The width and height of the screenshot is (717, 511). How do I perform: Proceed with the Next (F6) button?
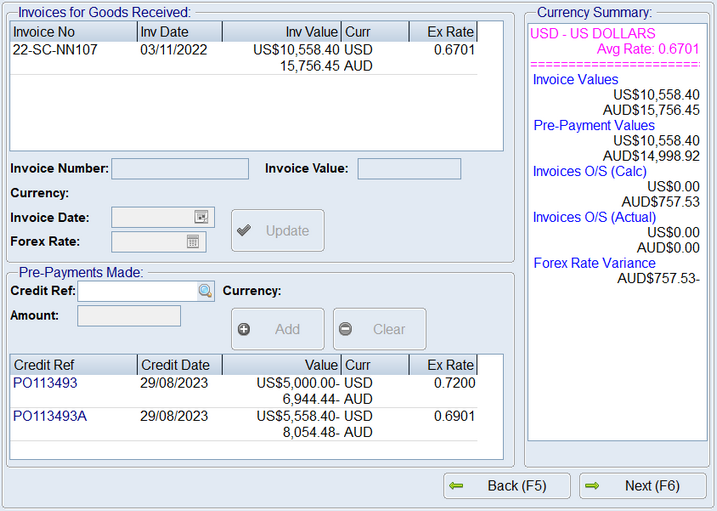pyautogui.click(x=642, y=486)
